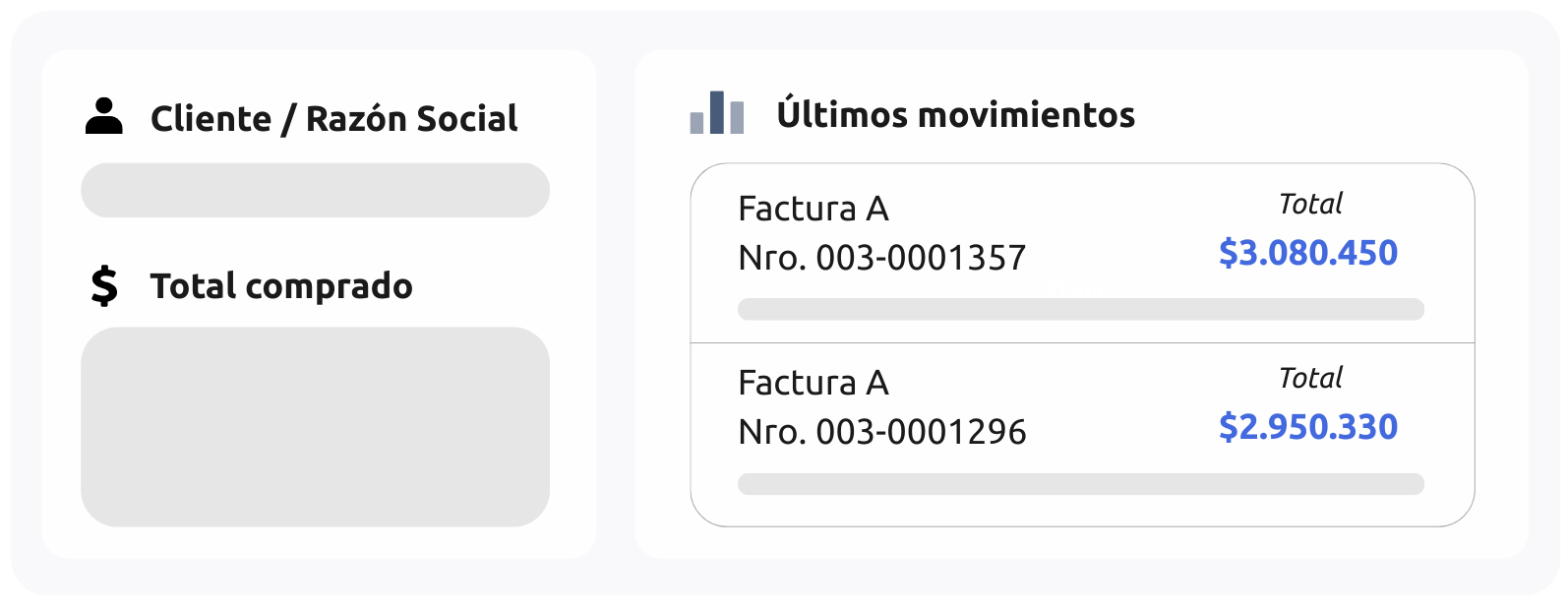Screen dimensions: 1568x611
Task: Select the Cliente / Razón Social heading
Action: point(333,118)
